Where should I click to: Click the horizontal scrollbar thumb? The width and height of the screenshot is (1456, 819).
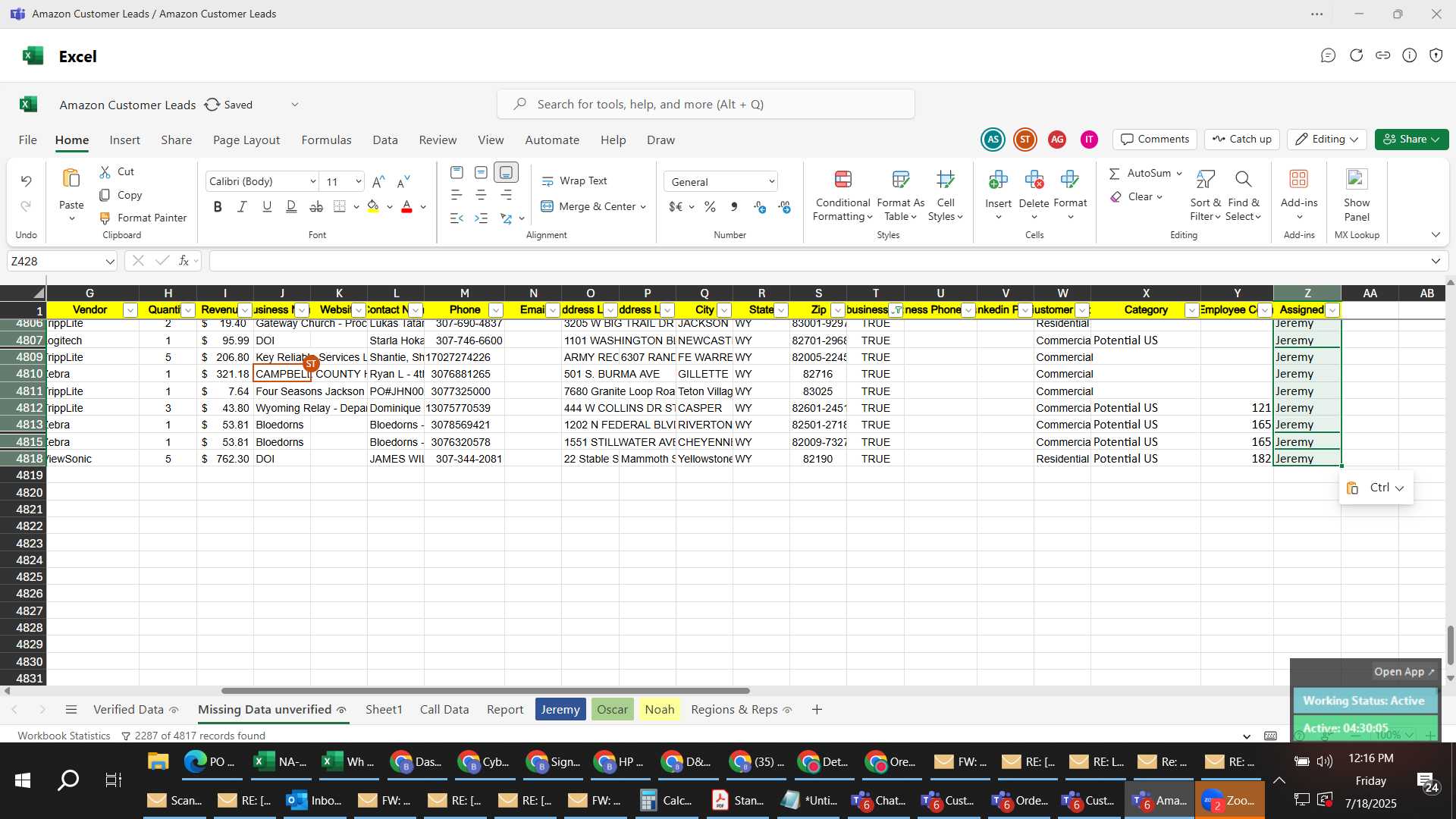click(485, 692)
